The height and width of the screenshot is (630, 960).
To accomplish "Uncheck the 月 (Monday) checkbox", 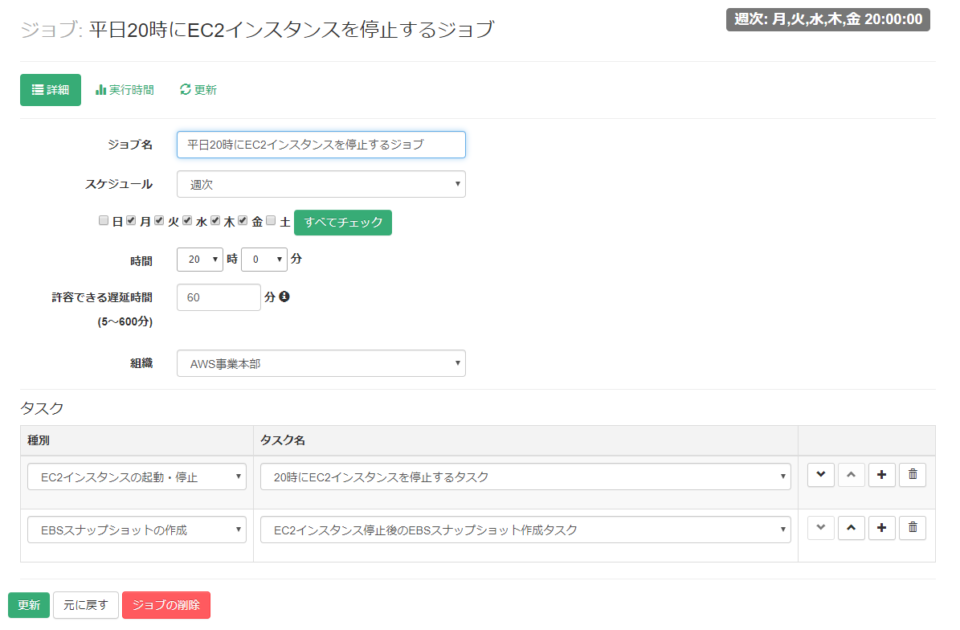I will (130, 220).
